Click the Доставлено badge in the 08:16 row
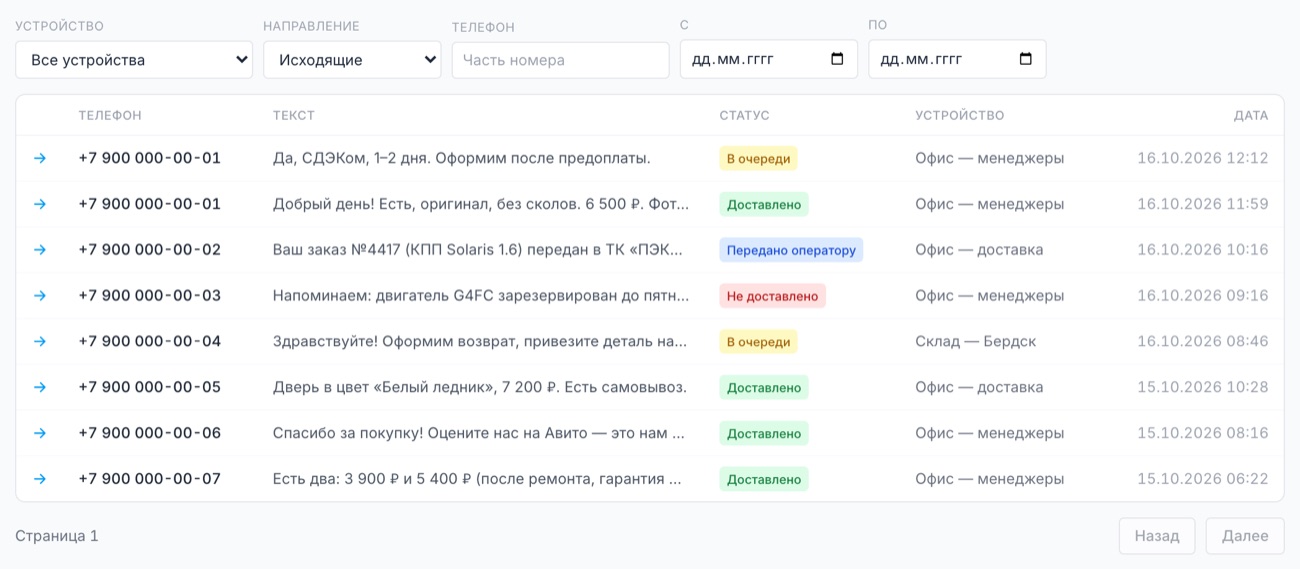This screenshot has height=569, width=1300. (764, 434)
